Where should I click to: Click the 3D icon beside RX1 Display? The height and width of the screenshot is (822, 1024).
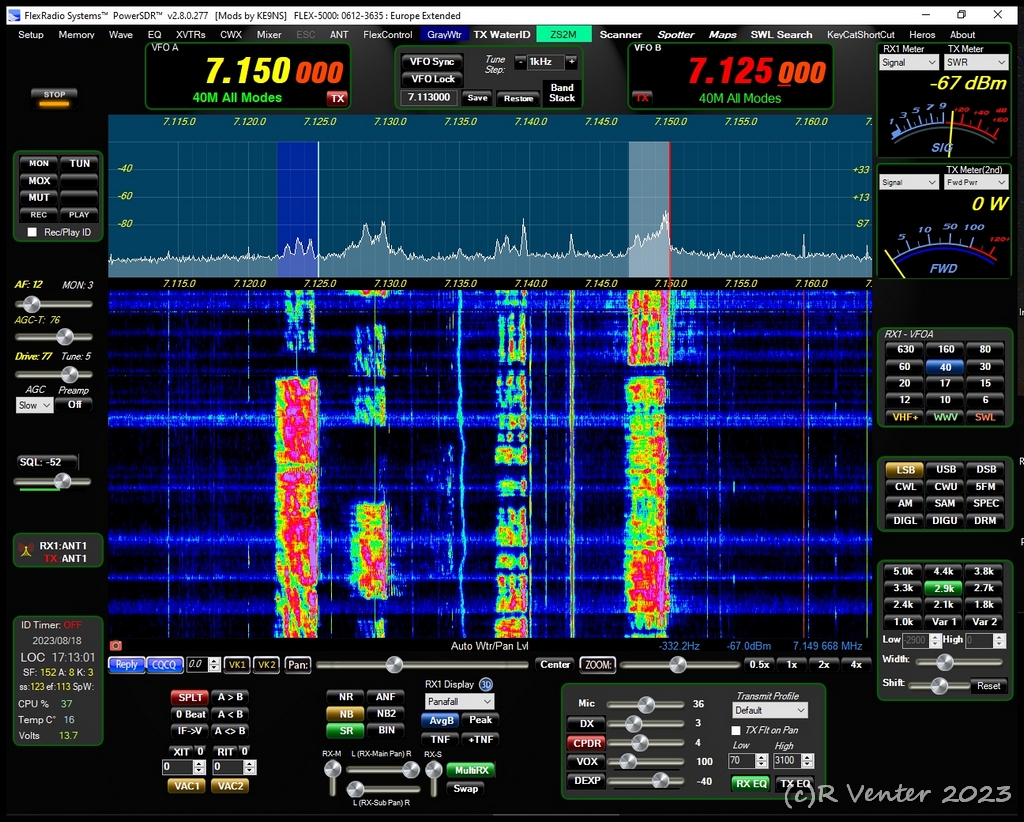(486, 684)
